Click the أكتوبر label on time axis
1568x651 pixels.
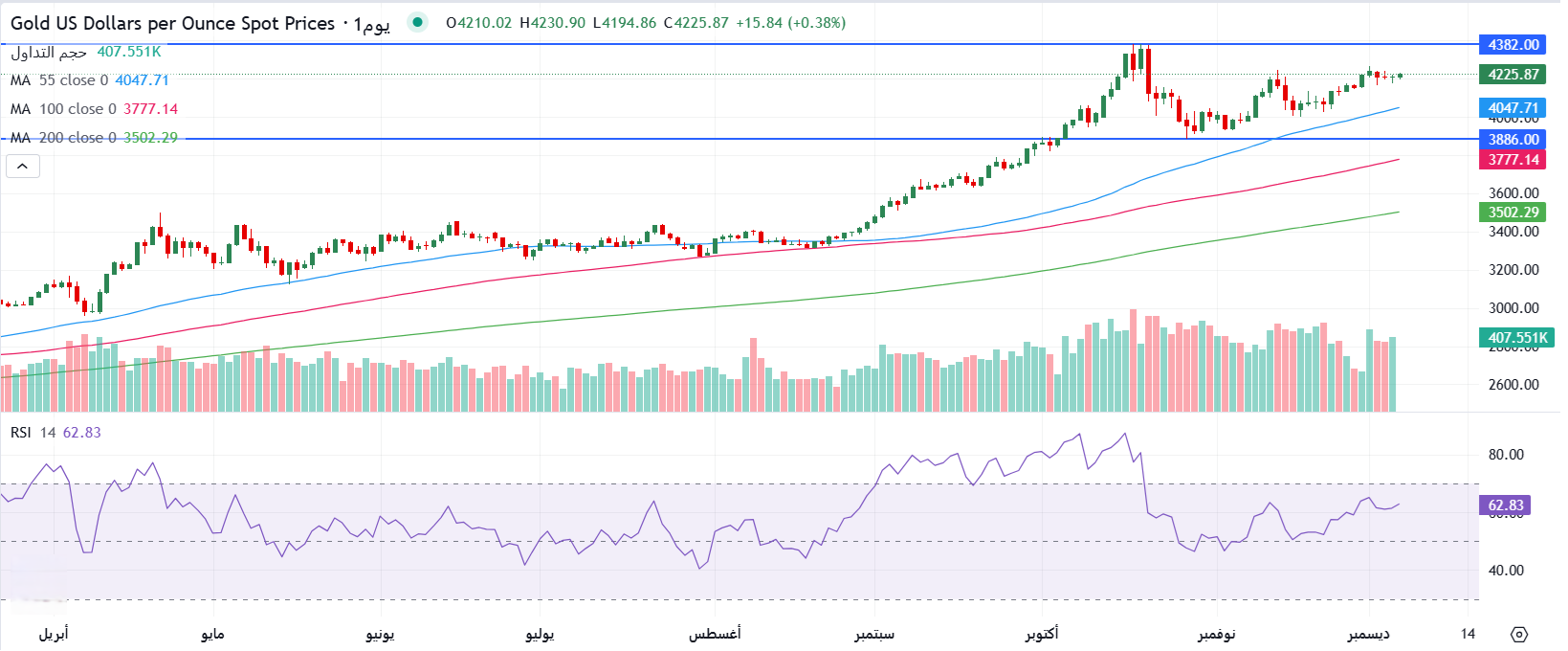point(1042,634)
